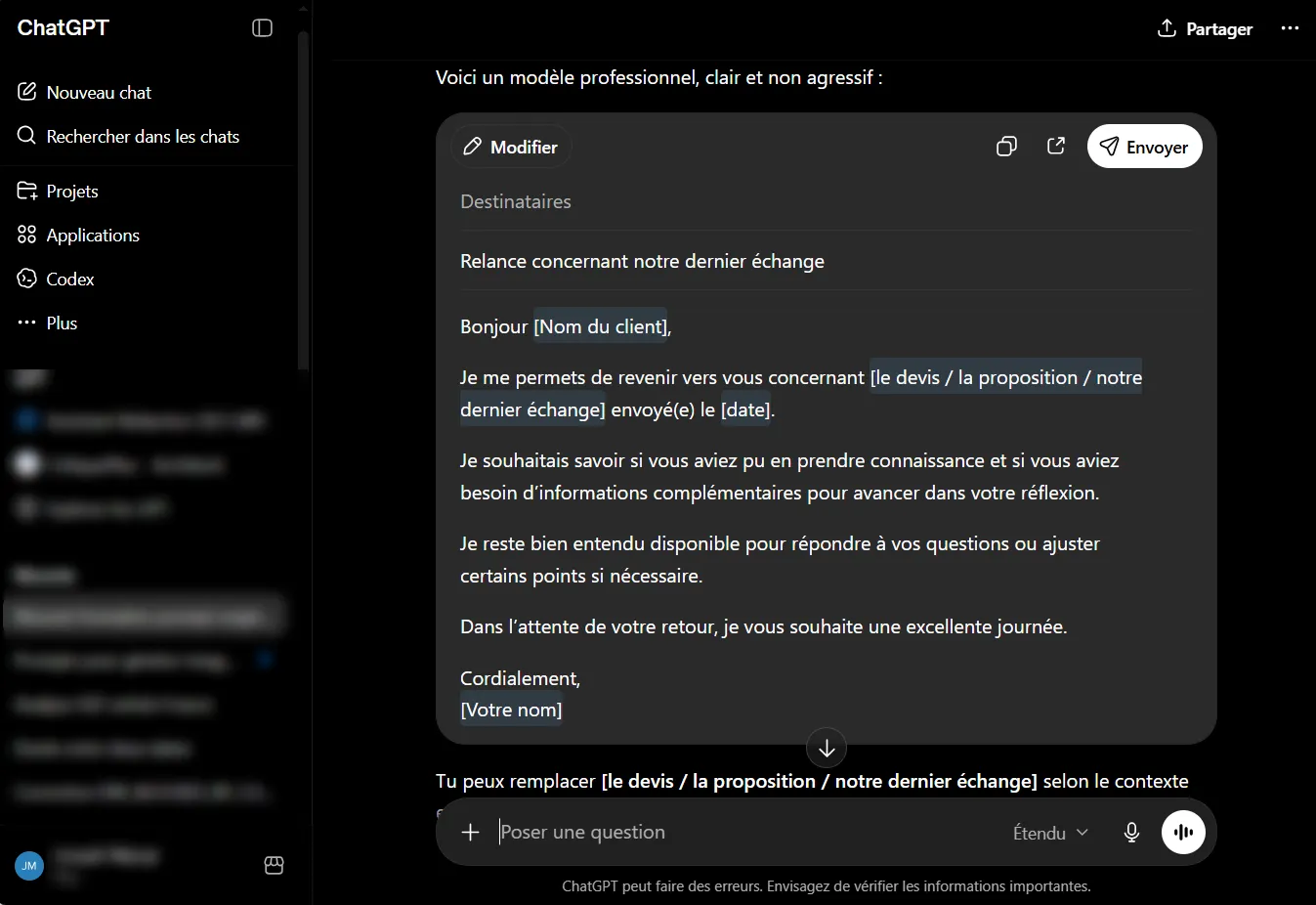Click the plus attach icon in composer
Screen dimensions: 1316x905
[x=470, y=832]
